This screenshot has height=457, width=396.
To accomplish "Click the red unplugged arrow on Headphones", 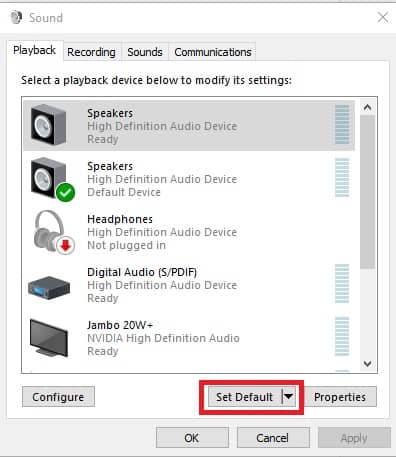I will coord(65,246).
